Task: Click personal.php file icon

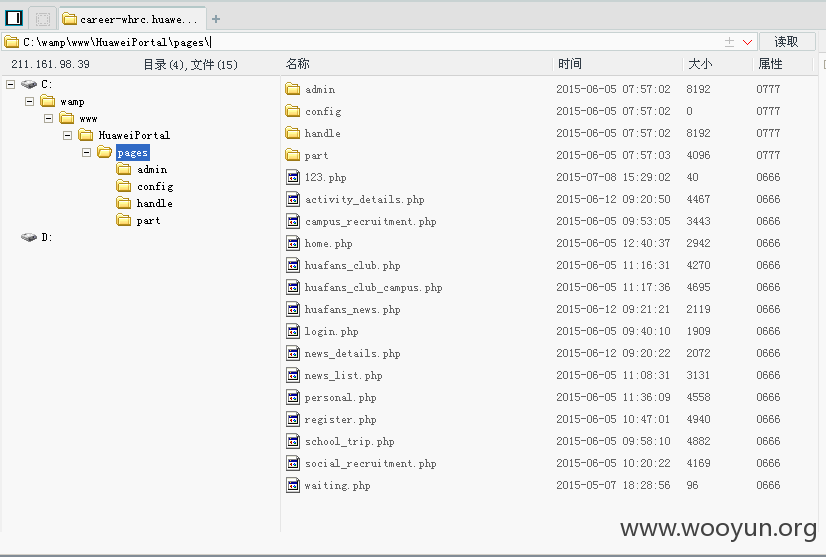Action: pos(293,397)
